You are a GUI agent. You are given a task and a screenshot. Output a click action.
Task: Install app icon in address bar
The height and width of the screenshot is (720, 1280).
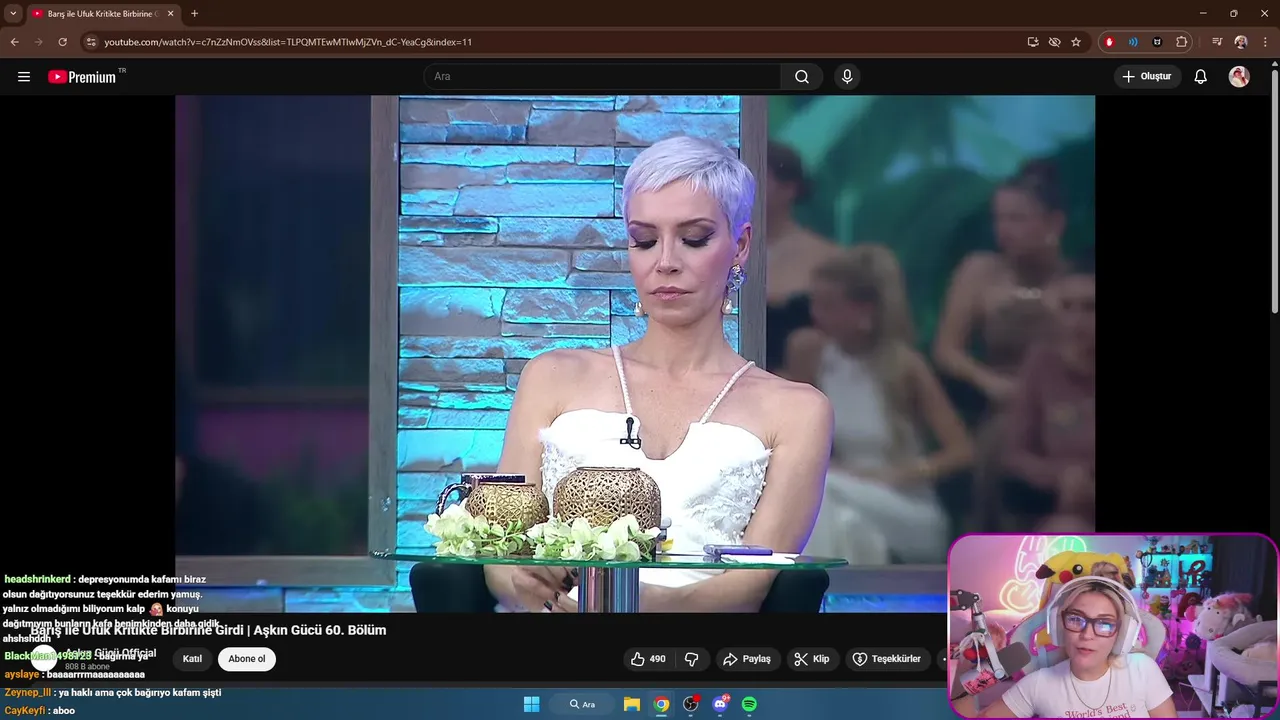point(1033,42)
